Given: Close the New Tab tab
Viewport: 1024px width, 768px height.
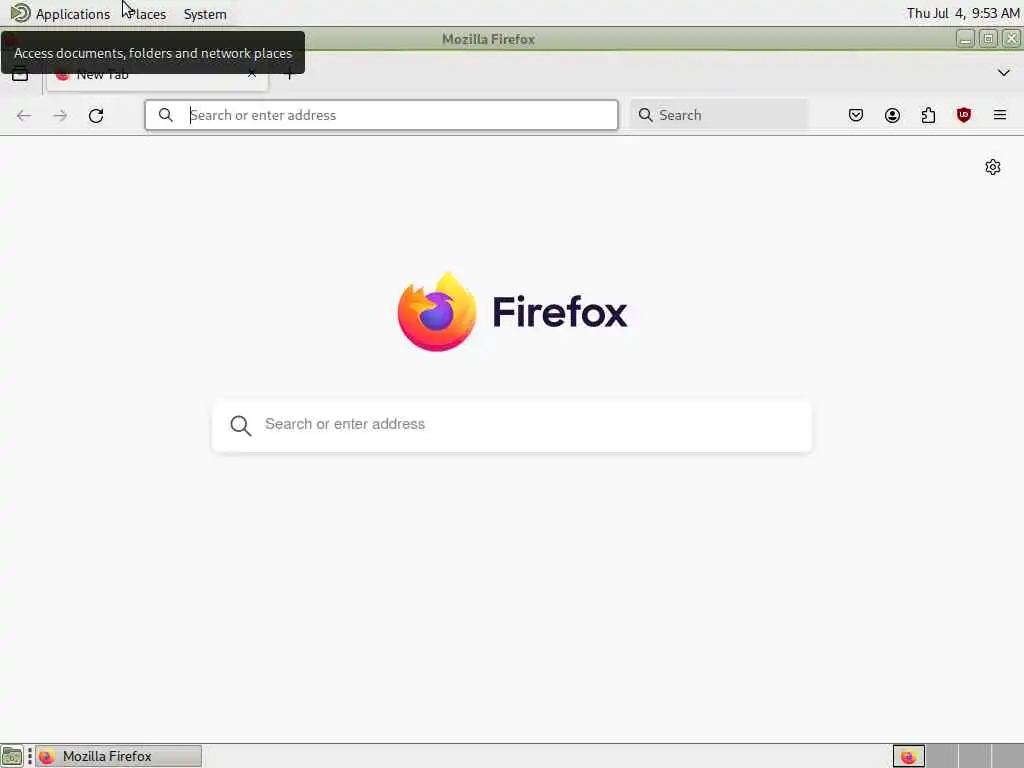Looking at the screenshot, I should click(252, 74).
